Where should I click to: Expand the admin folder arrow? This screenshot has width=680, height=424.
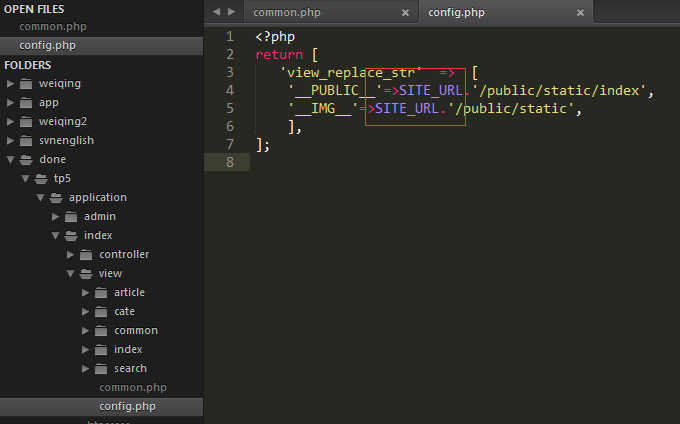[56, 216]
